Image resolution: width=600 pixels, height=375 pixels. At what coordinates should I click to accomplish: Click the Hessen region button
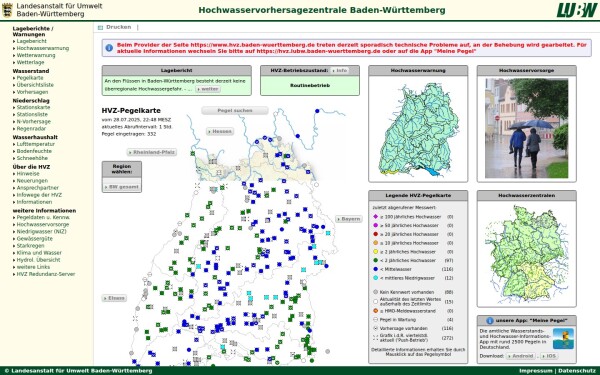[x=220, y=132]
